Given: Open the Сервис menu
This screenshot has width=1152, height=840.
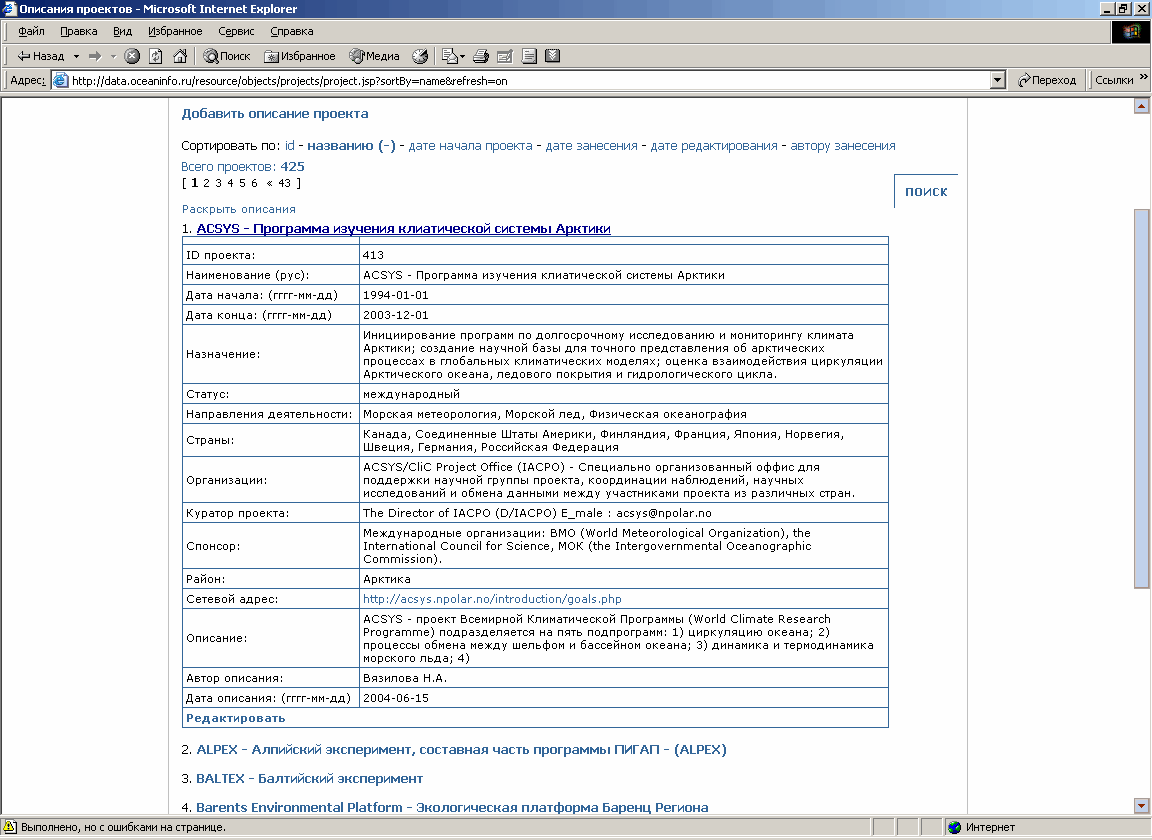Looking at the screenshot, I should 235,31.
